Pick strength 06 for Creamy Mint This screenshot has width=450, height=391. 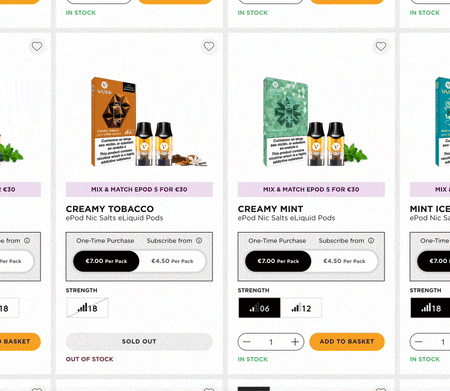tap(259, 308)
